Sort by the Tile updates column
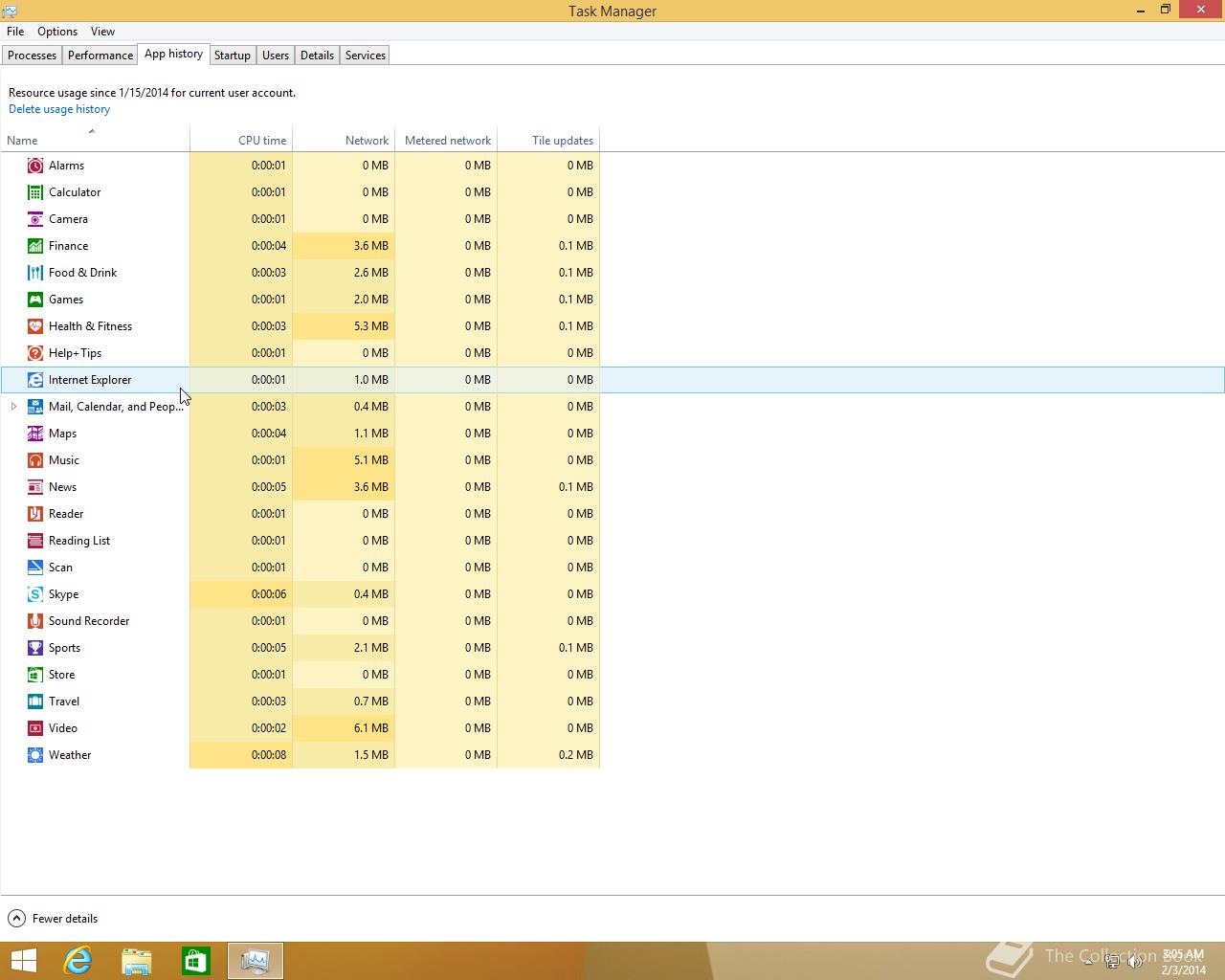This screenshot has width=1225, height=980. click(x=548, y=140)
